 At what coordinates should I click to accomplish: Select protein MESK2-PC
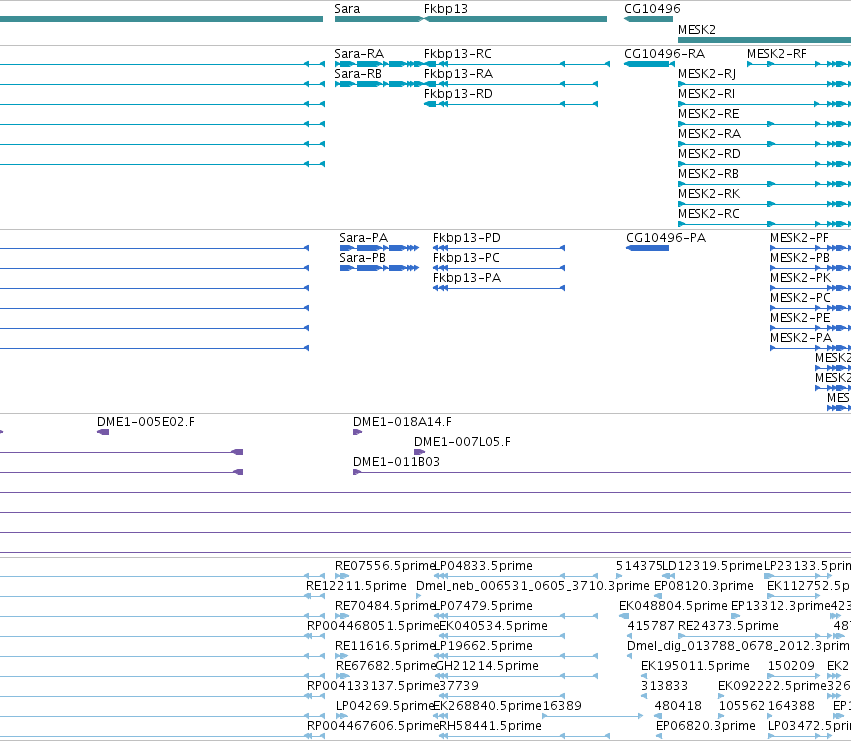click(810, 308)
